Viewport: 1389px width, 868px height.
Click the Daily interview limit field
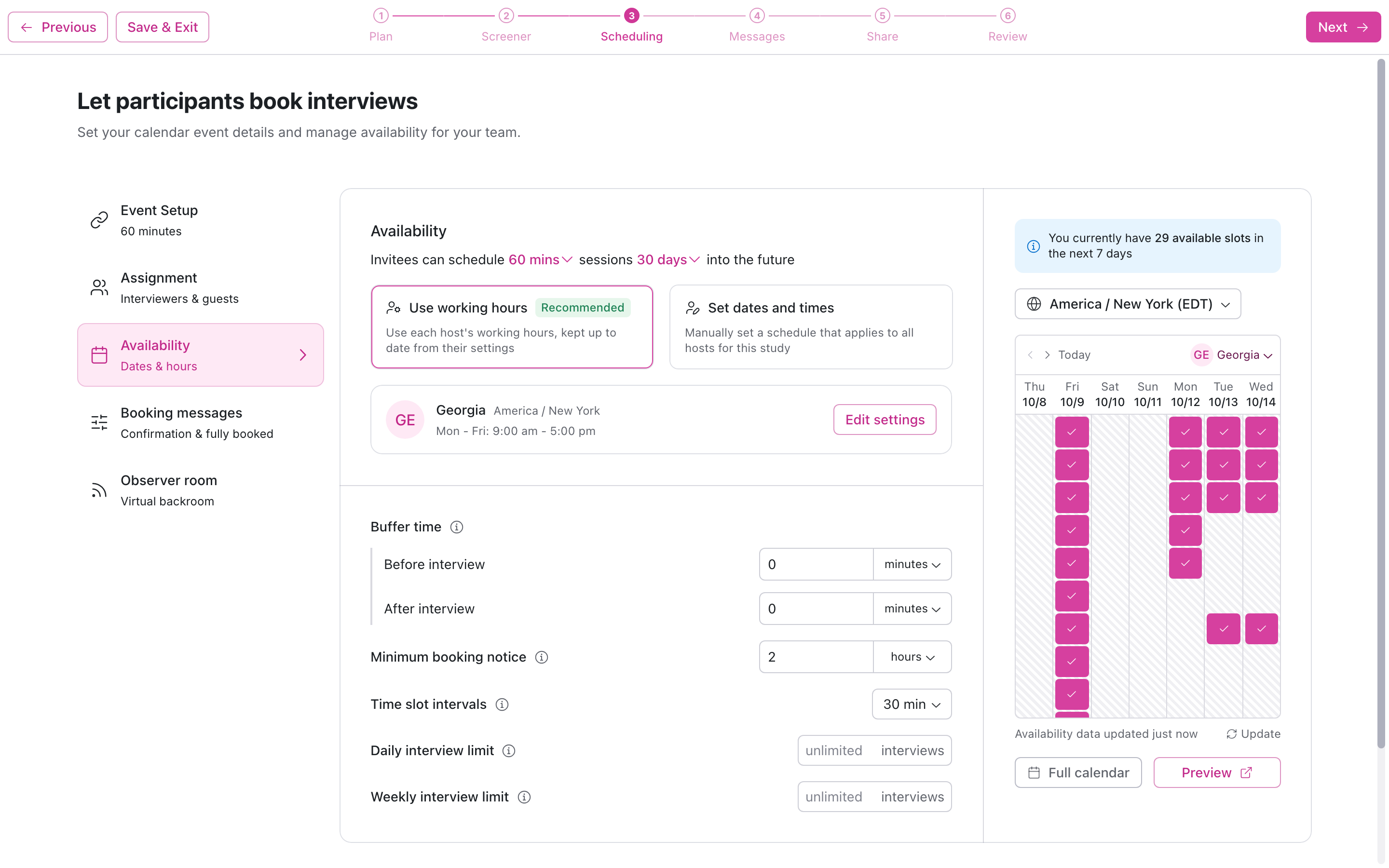point(874,751)
